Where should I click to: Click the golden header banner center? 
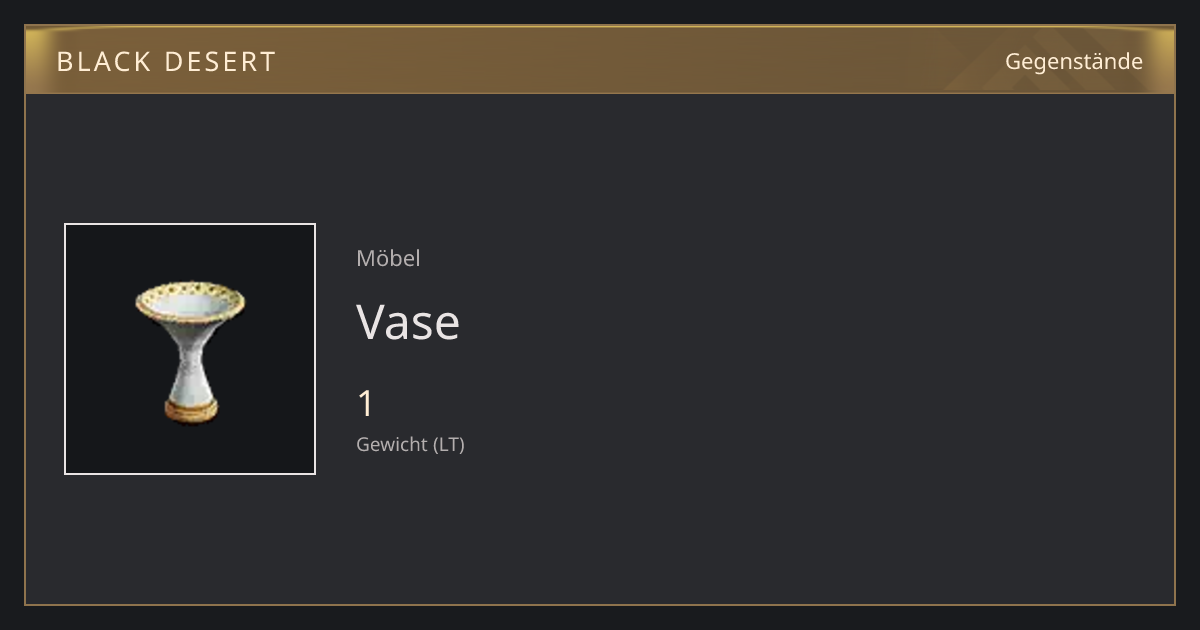pyautogui.click(x=600, y=60)
